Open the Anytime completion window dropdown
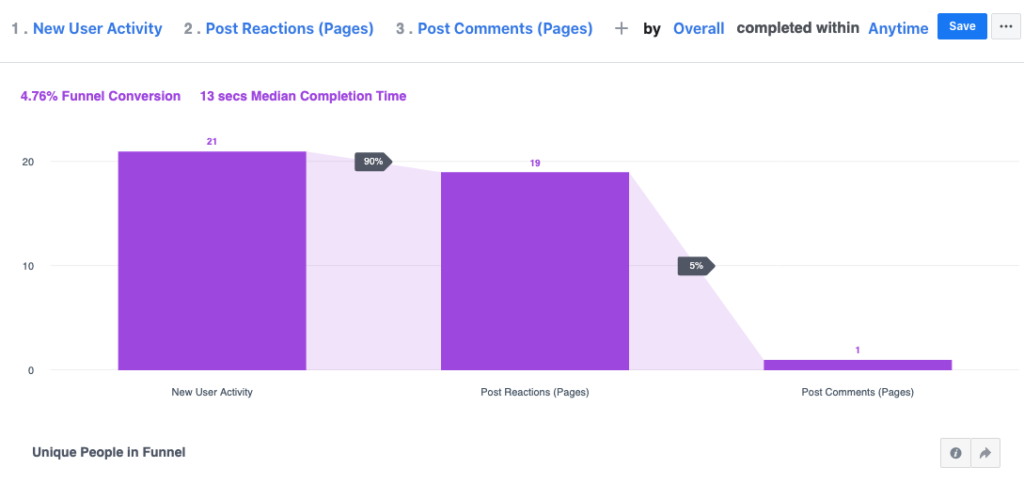The height and width of the screenshot is (483, 1024). click(898, 29)
